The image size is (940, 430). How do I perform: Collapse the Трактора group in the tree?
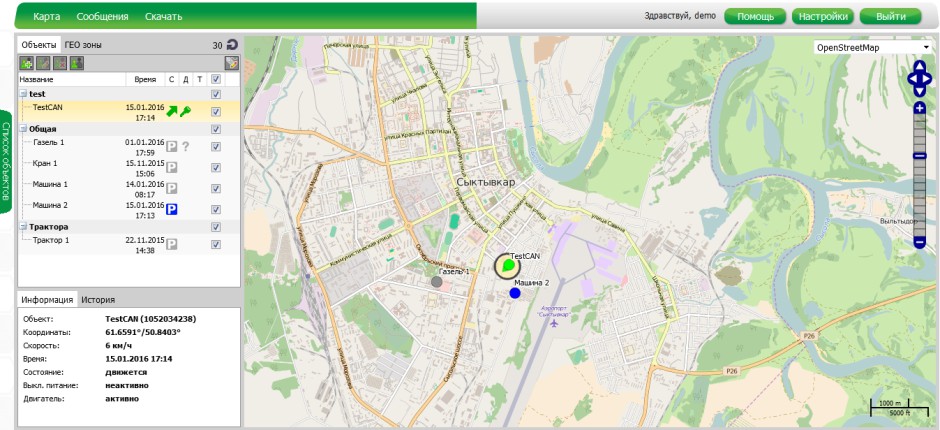[x=23, y=227]
